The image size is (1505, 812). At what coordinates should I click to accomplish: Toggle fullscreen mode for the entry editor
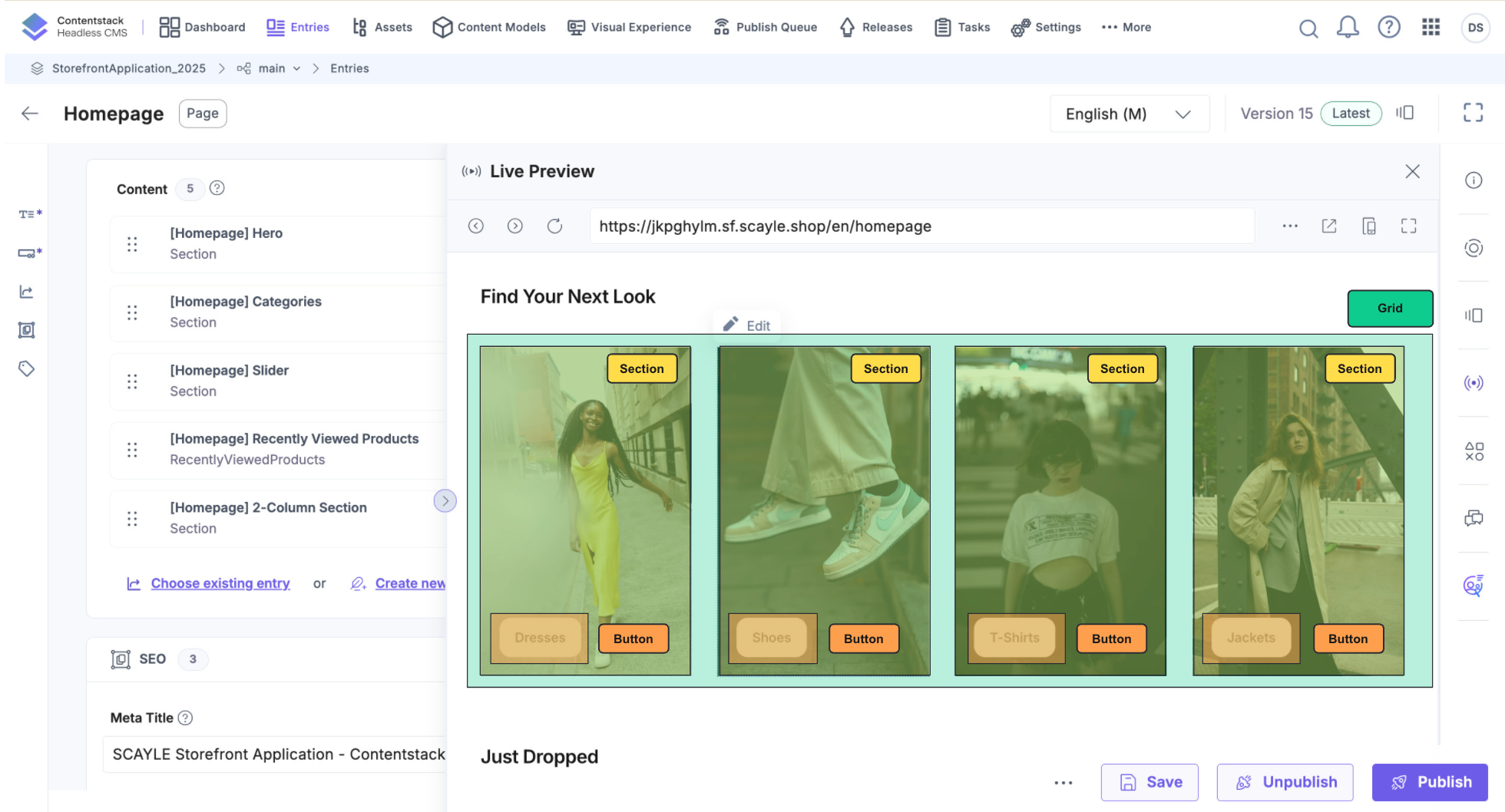(x=1473, y=113)
